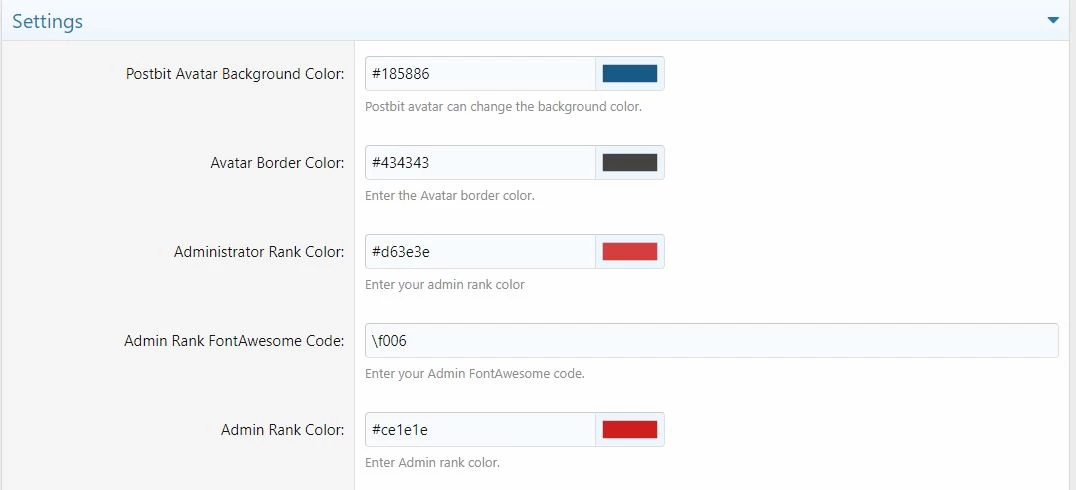Viewport: 1076px width, 490px height.
Task: Focus the #d63e3e color text field
Action: tap(480, 252)
